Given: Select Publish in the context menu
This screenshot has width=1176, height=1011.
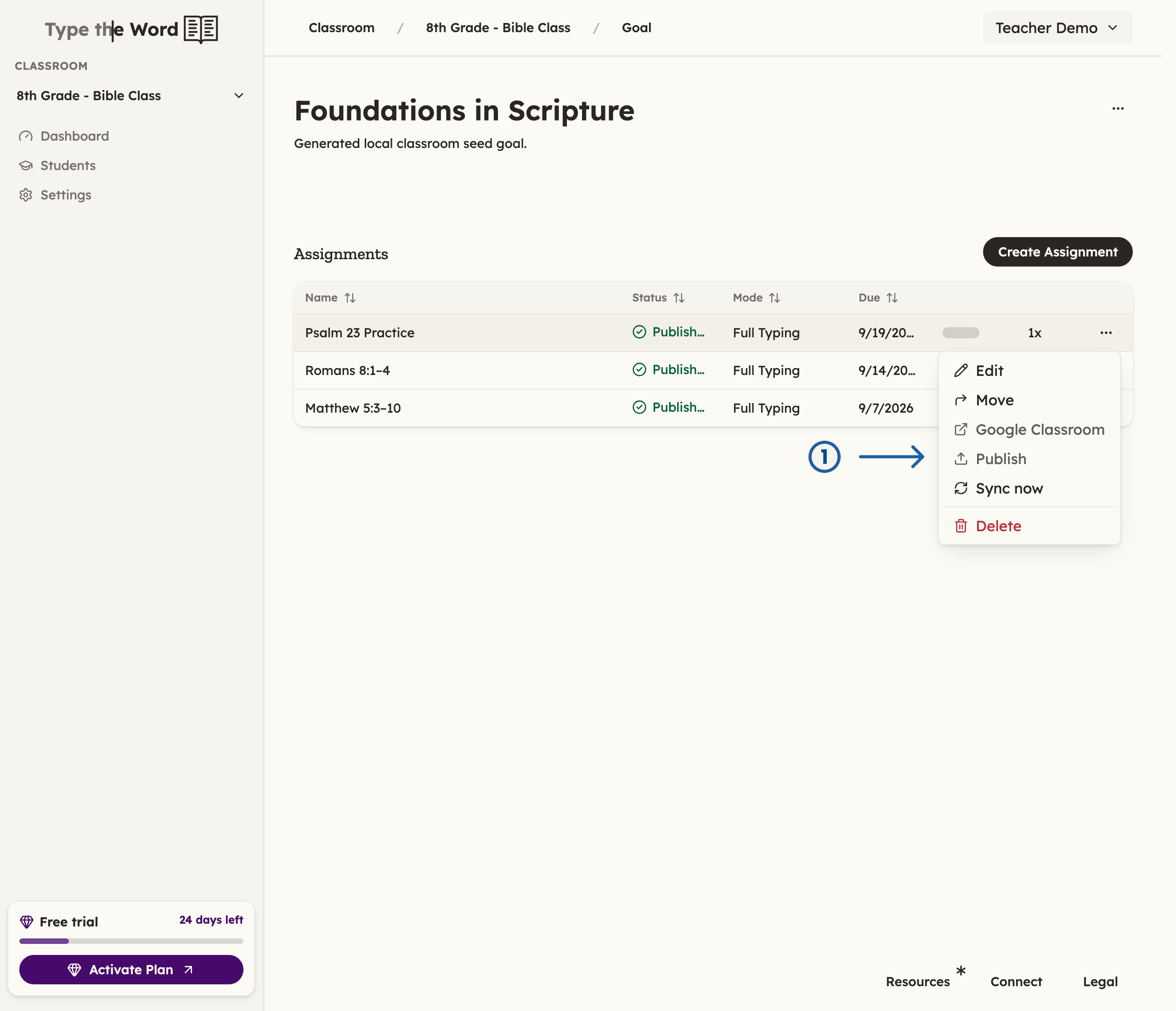Looking at the screenshot, I should tap(1029, 459).
